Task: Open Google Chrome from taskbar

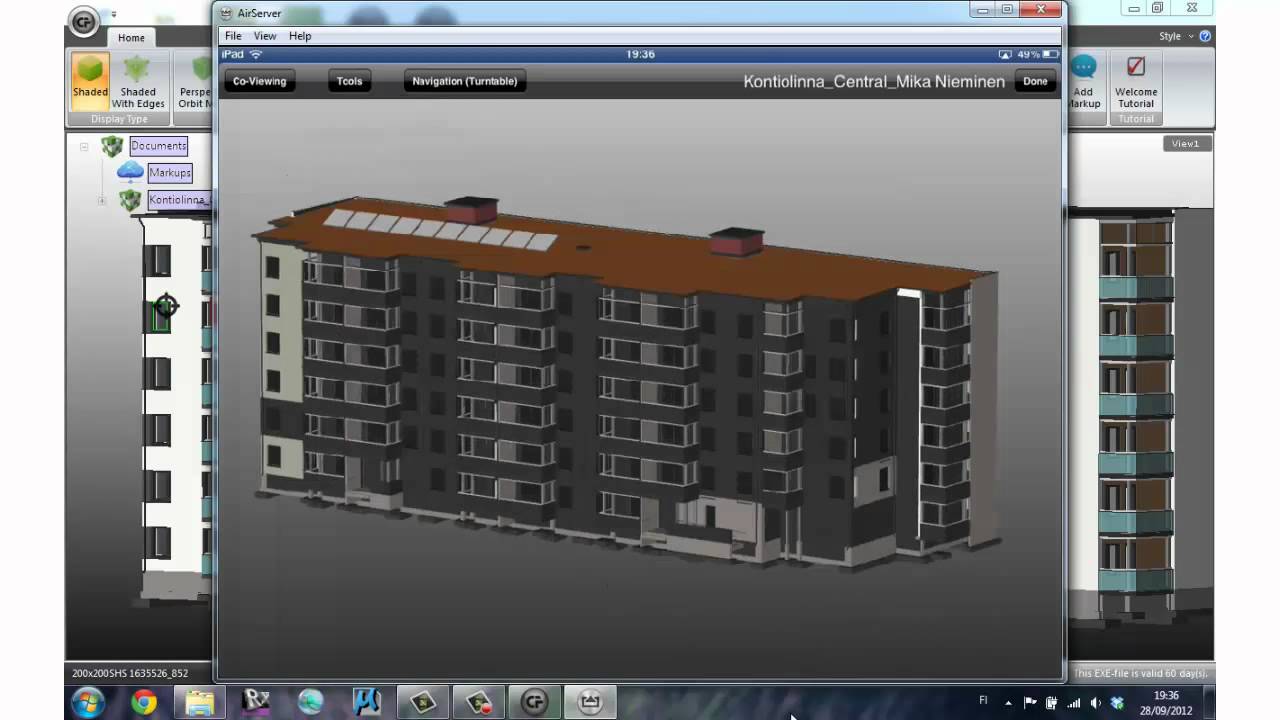Action: tap(144, 703)
